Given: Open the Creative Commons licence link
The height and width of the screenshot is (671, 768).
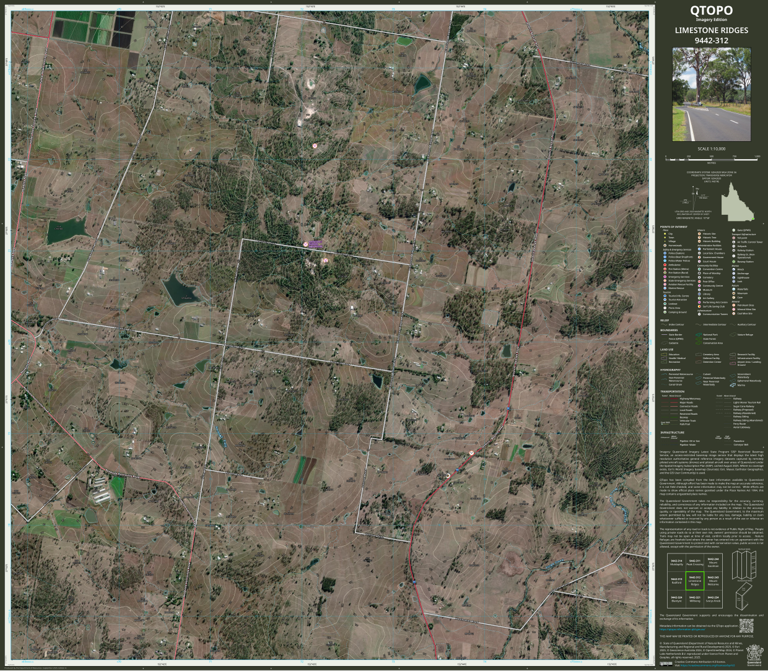Looking at the screenshot, I should point(708,665).
